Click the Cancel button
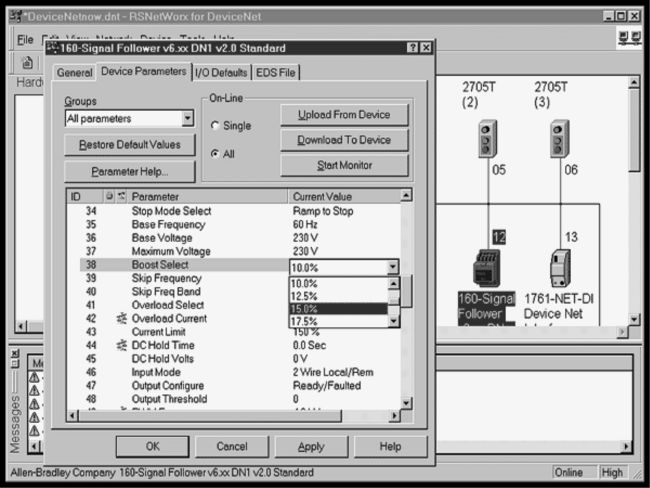 [x=232, y=447]
